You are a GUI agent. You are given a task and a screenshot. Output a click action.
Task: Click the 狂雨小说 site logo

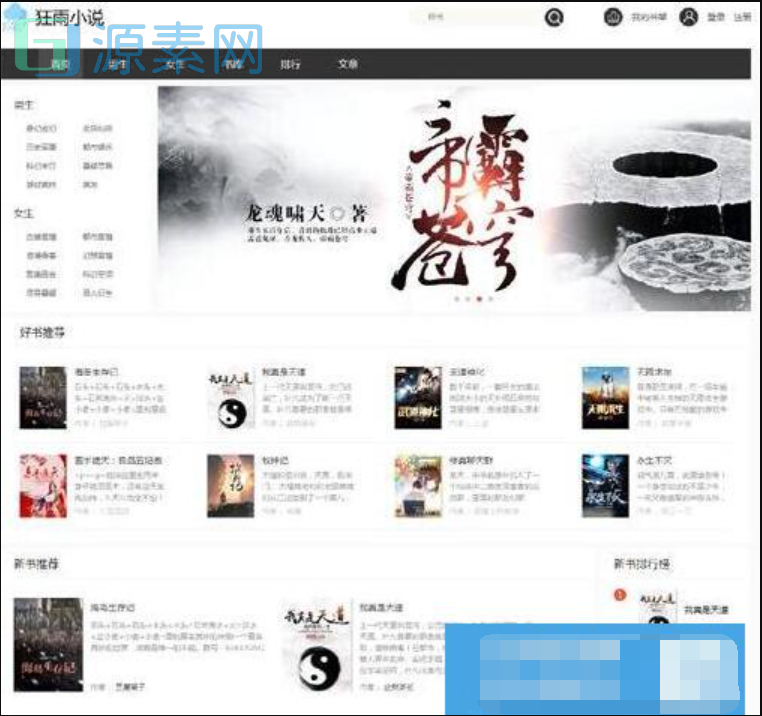click(69, 18)
